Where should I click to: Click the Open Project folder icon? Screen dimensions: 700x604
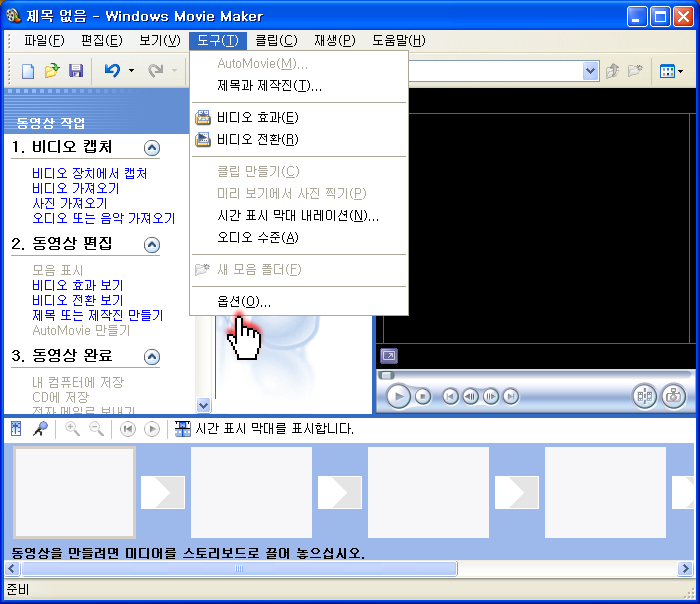[52, 71]
